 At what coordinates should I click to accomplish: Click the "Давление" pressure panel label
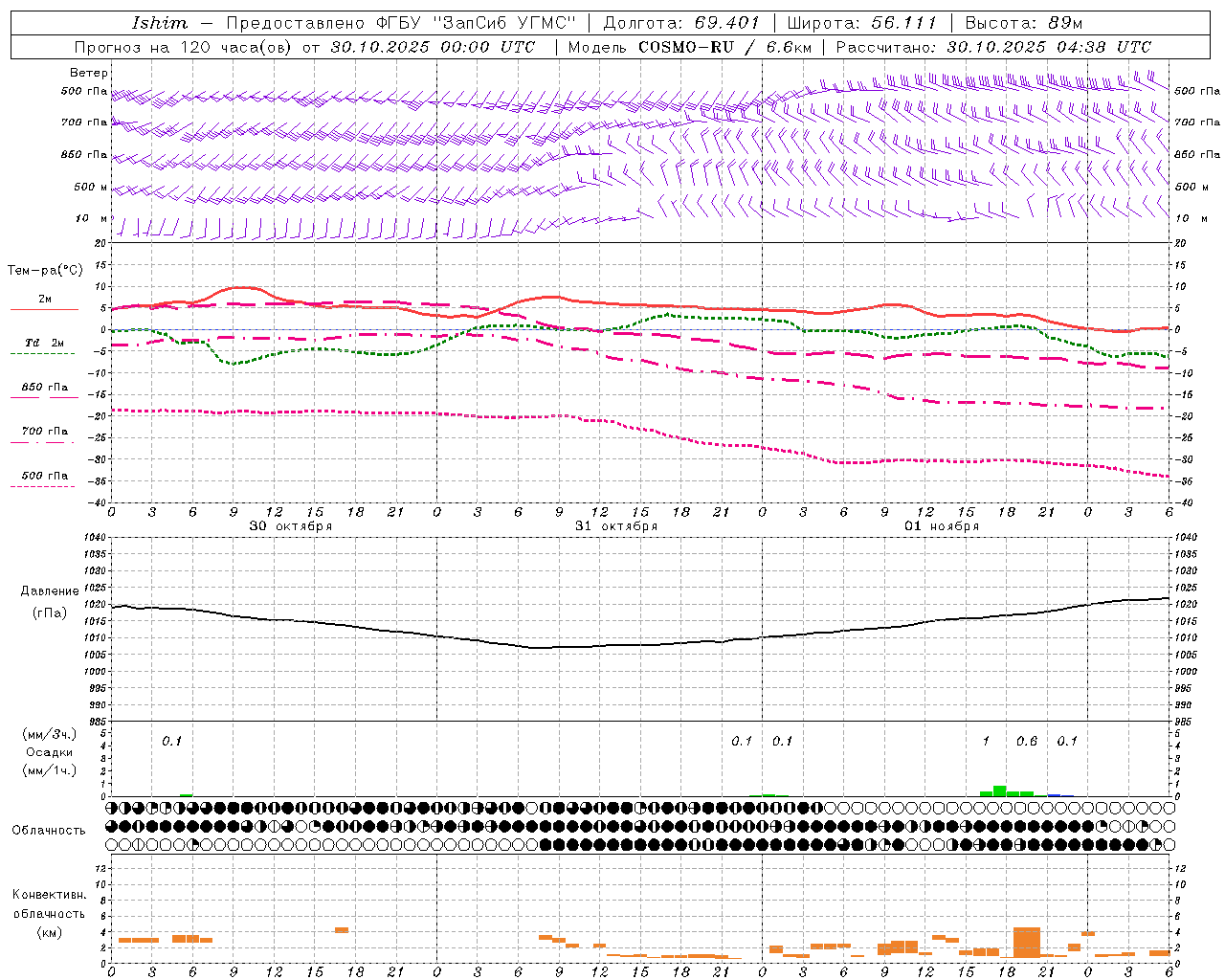pyautogui.click(x=50, y=591)
